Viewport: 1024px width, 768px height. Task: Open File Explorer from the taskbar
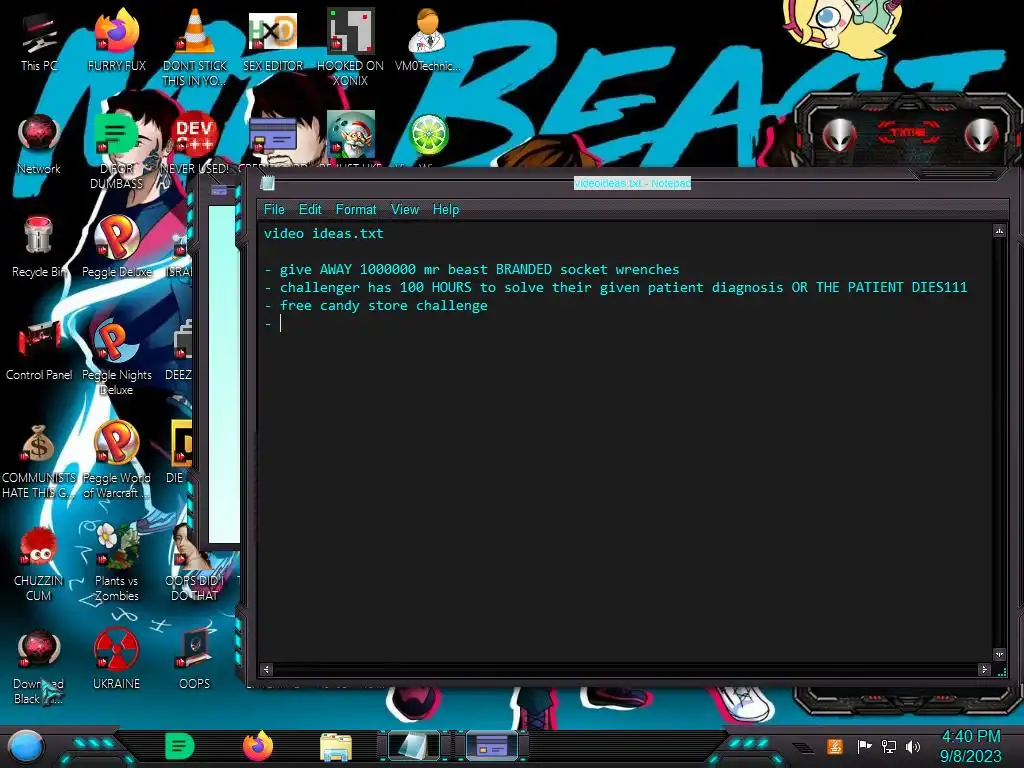coord(336,746)
